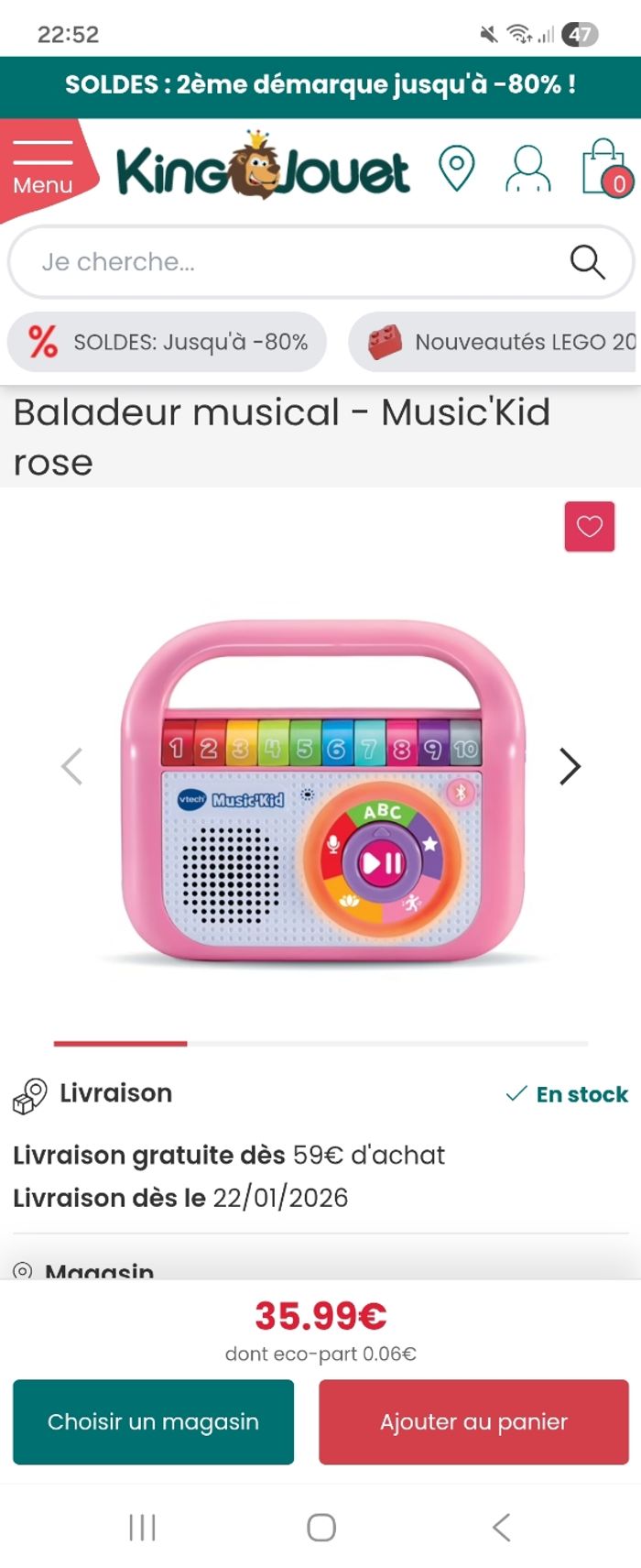Show previous product image with left arrow
This screenshot has width=641, height=1568.
coord(72,766)
